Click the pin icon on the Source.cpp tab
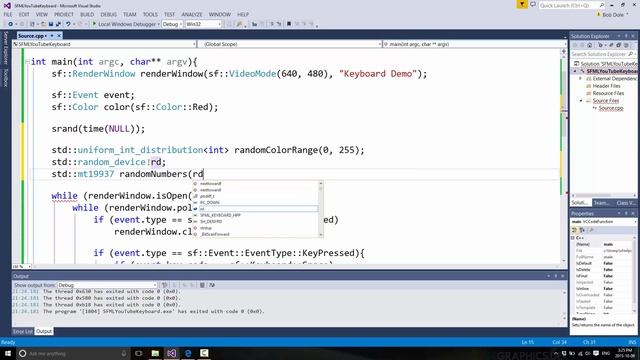The width and height of the screenshot is (640, 360). pyautogui.click(x=52, y=36)
